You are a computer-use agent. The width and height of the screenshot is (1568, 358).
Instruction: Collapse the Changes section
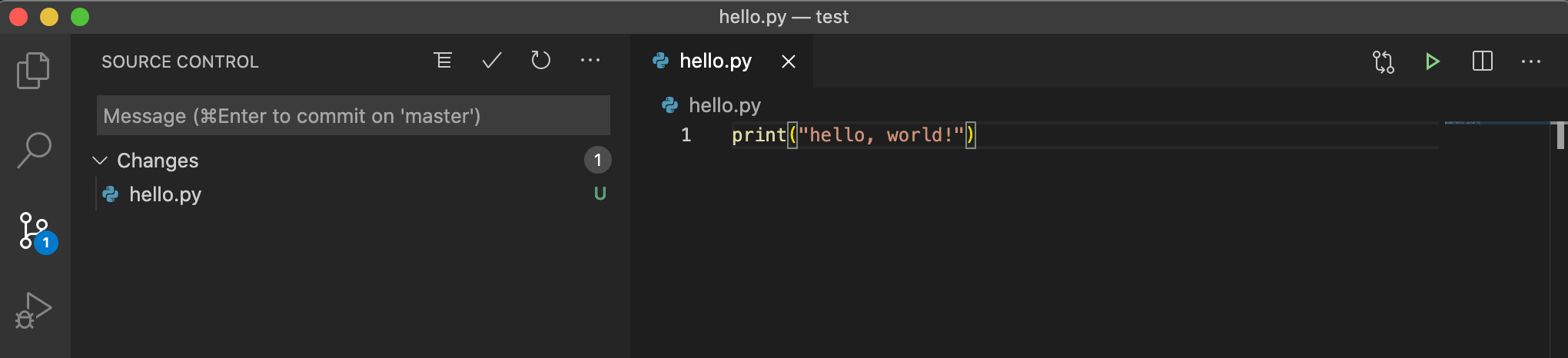pos(100,161)
